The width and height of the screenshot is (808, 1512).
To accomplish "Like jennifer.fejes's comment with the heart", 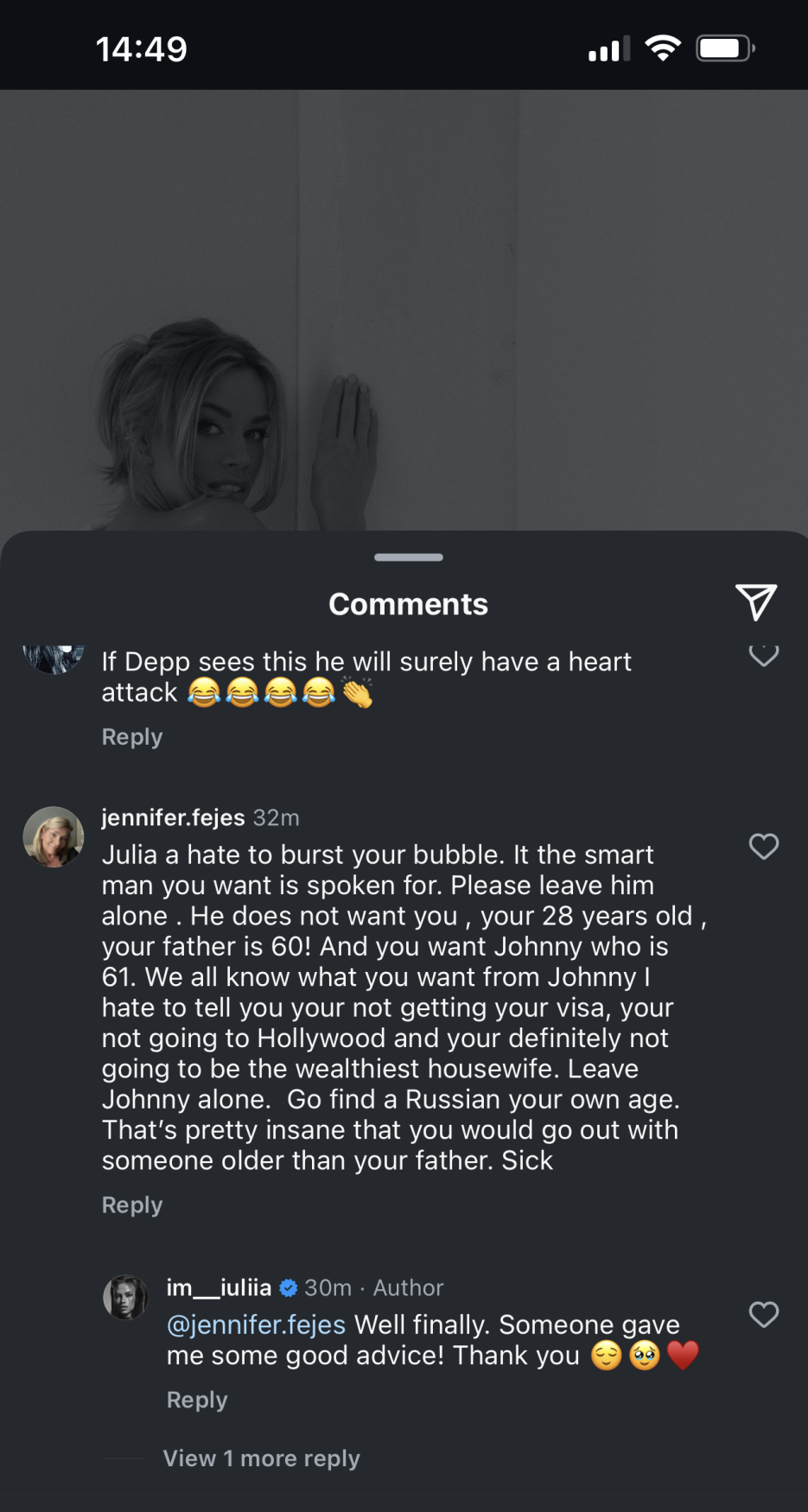I will click(x=763, y=847).
